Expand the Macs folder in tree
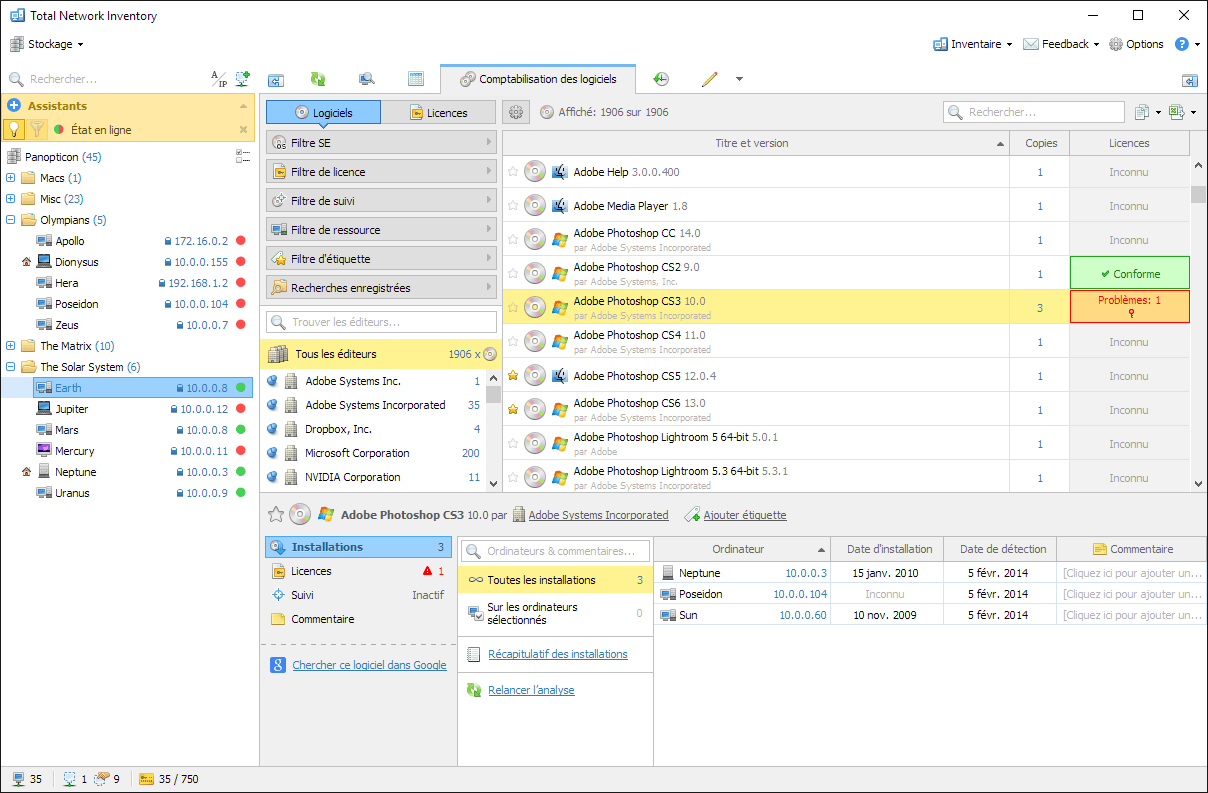This screenshot has height=793, width=1208. 11,178
